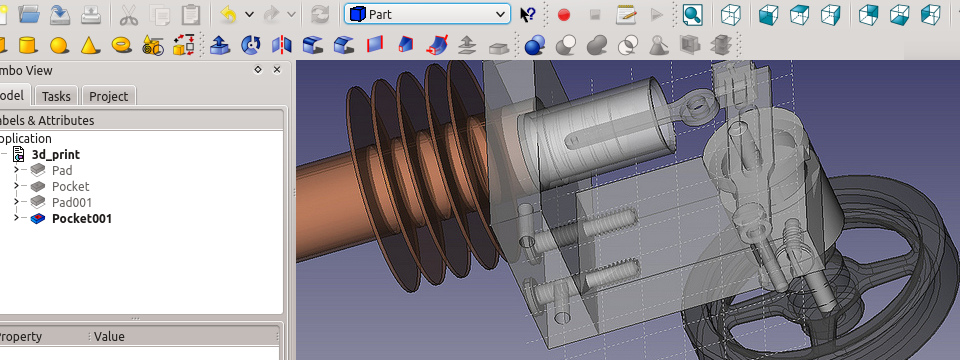Viewport: 960px width, 360px height.
Task: Open the Part workbench dropdown
Action: [x=427, y=14]
